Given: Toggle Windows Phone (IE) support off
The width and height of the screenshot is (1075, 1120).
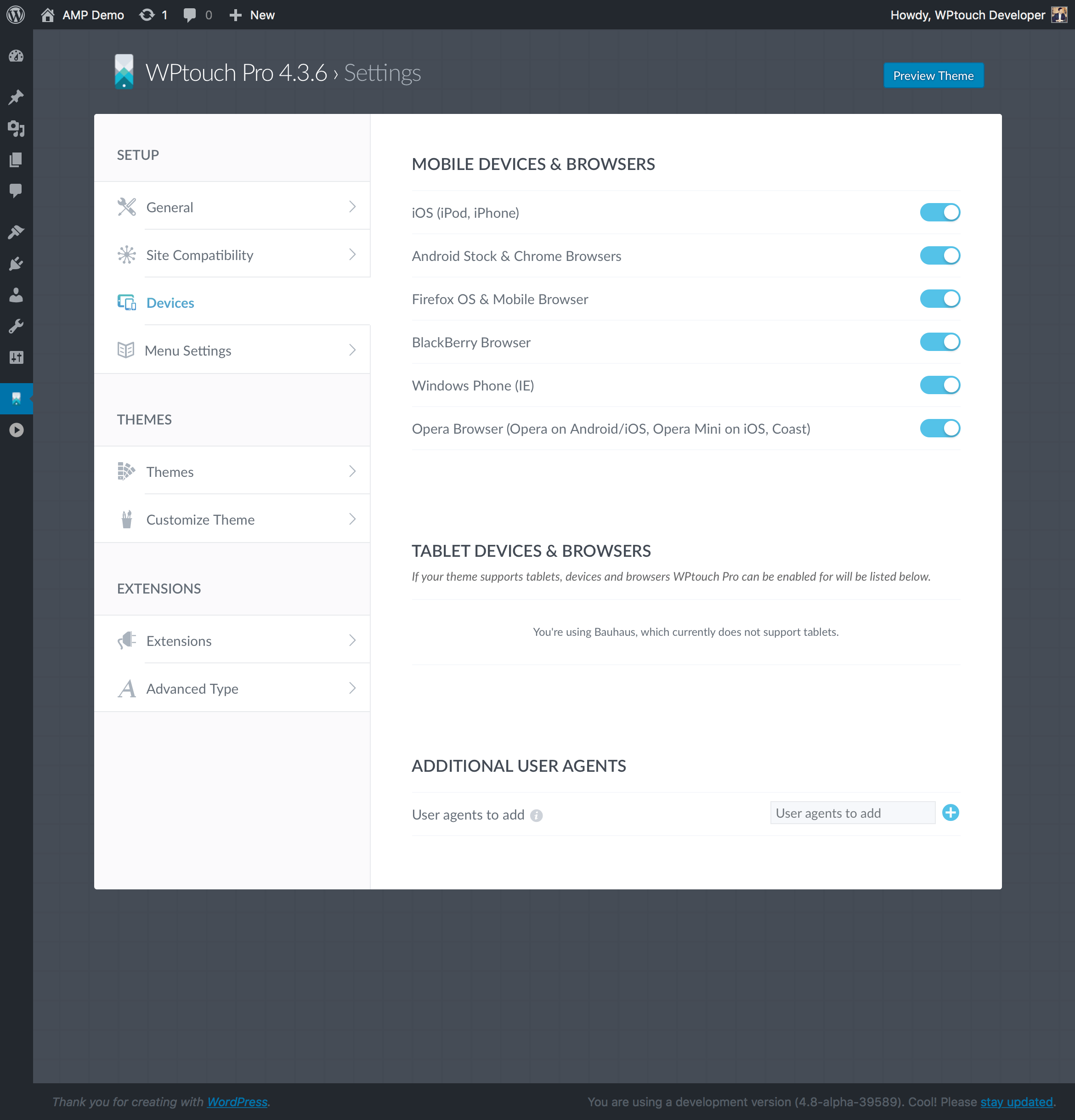Looking at the screenshot, I should pos(940,385).
